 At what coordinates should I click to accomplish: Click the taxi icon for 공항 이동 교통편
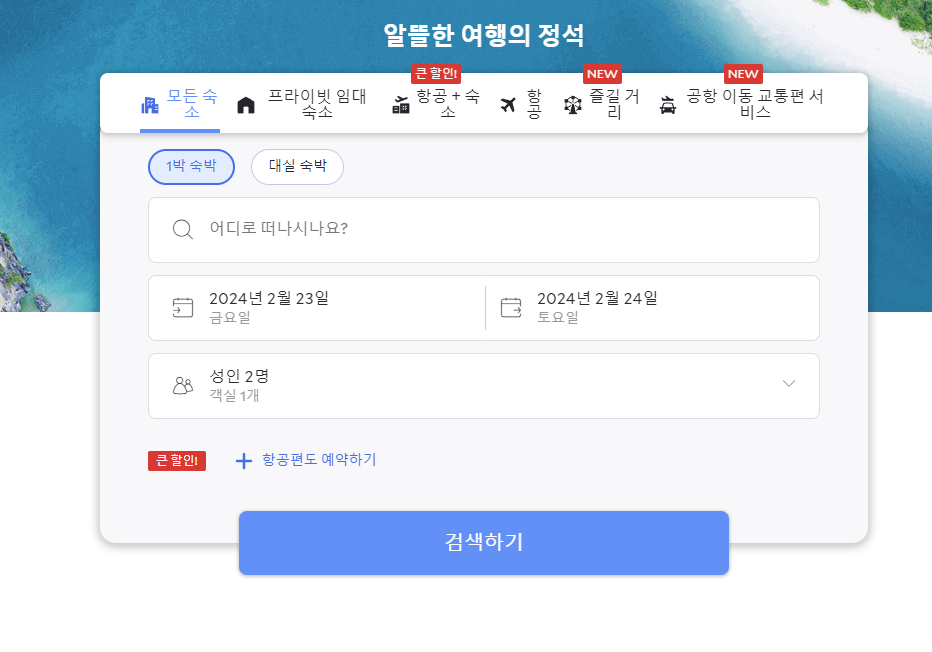665,103
